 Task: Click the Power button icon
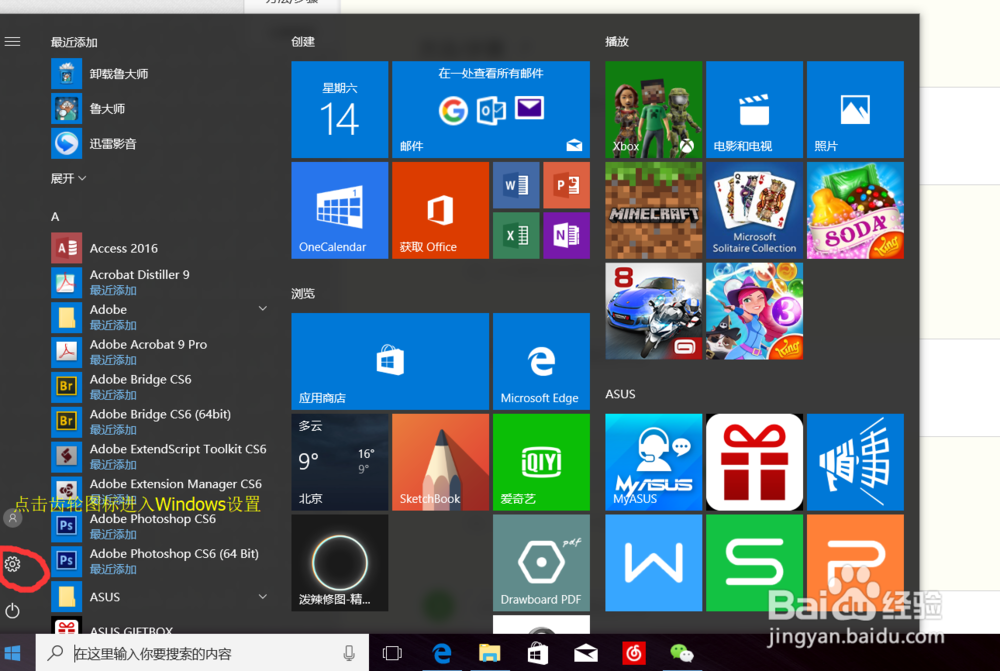click(12, 611)
